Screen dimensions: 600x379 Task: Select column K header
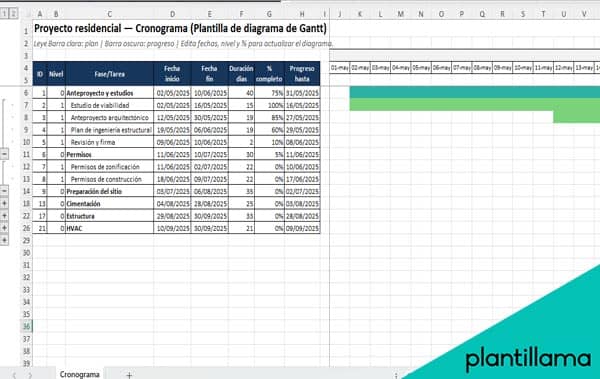pos(360,14)
